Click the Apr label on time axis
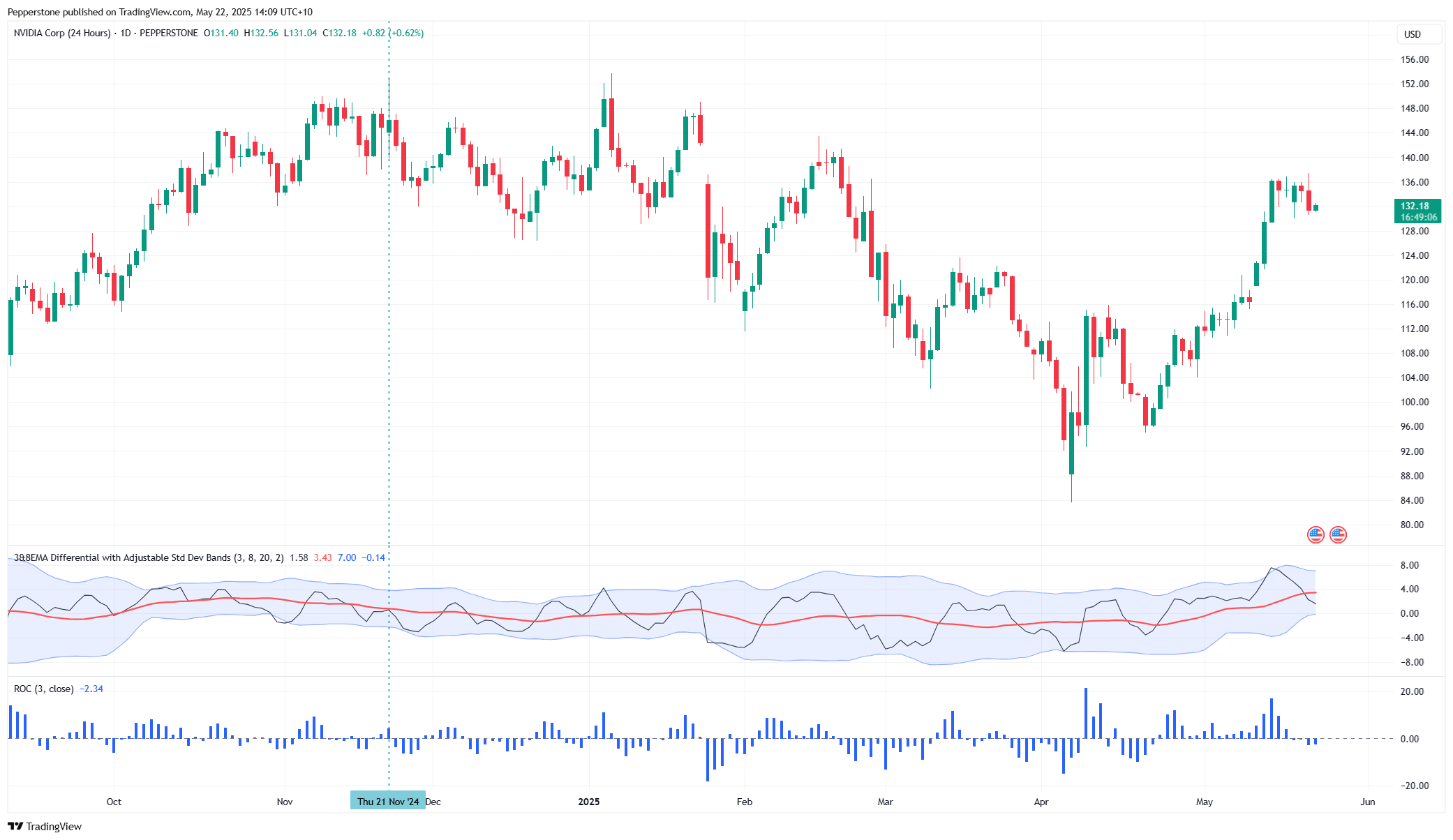 click(1041, 802)
